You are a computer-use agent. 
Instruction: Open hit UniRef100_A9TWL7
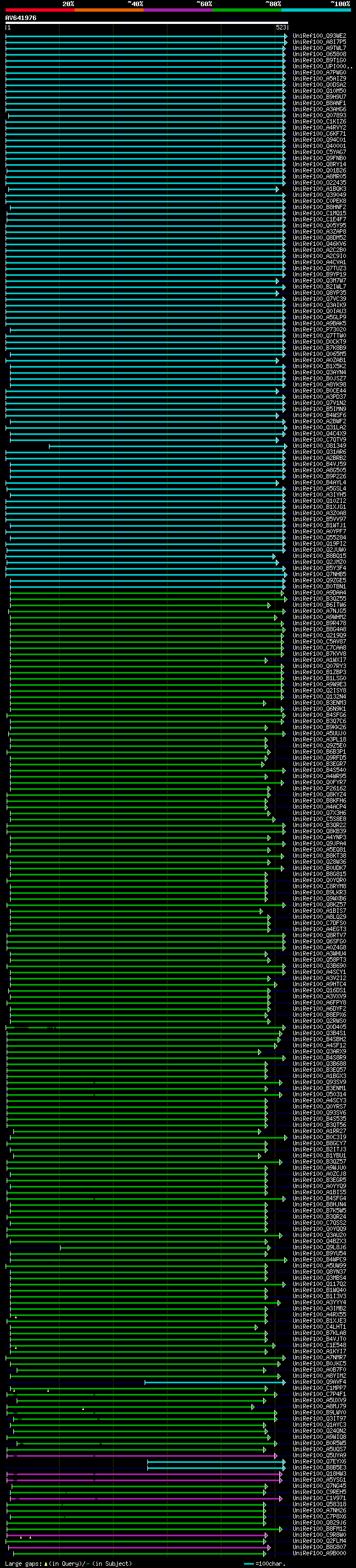pyautogui.click(x=319, y=48)
